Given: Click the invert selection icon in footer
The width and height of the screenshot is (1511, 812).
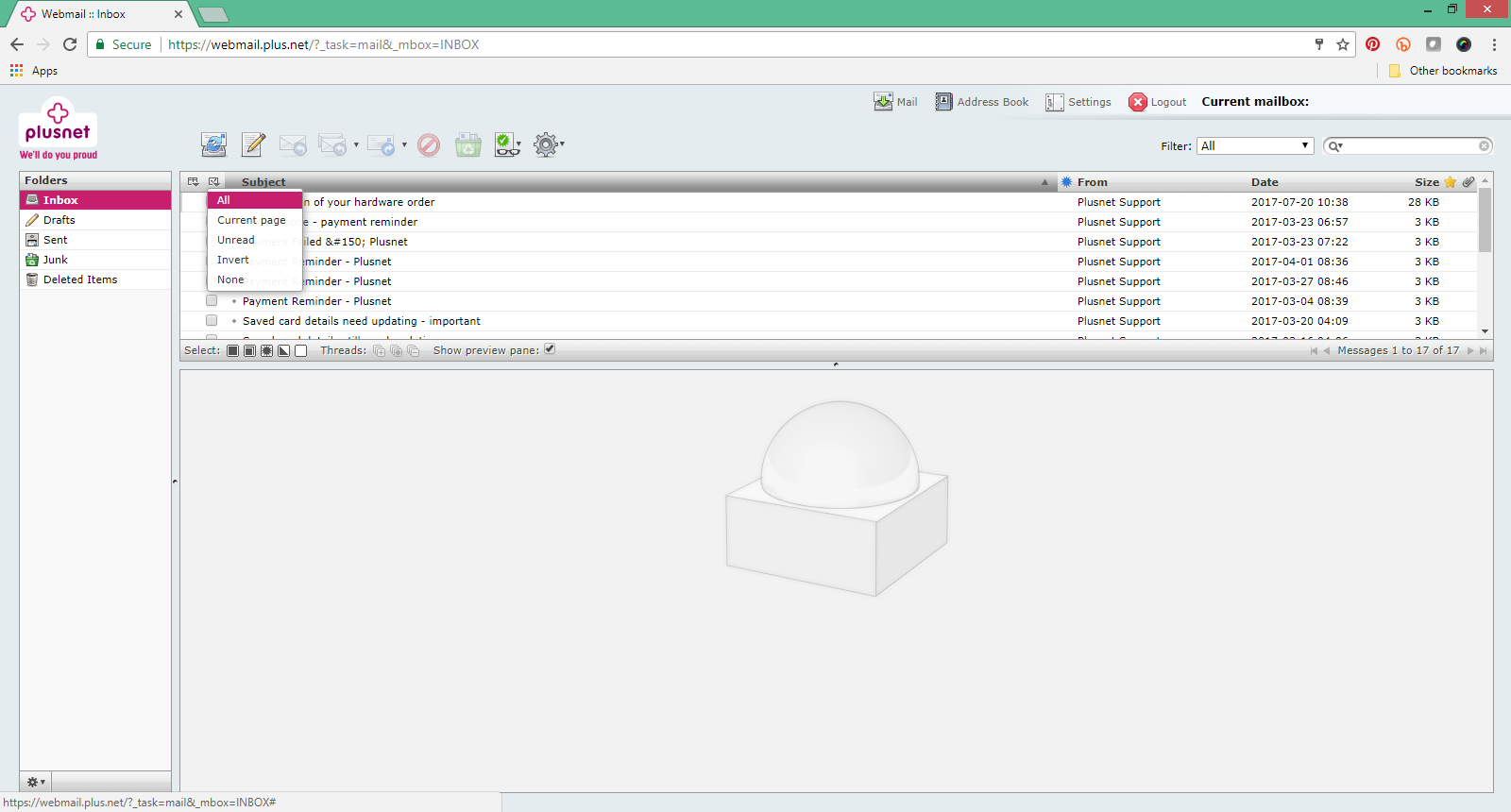Looking at the screenshot, I should point(284,351).
